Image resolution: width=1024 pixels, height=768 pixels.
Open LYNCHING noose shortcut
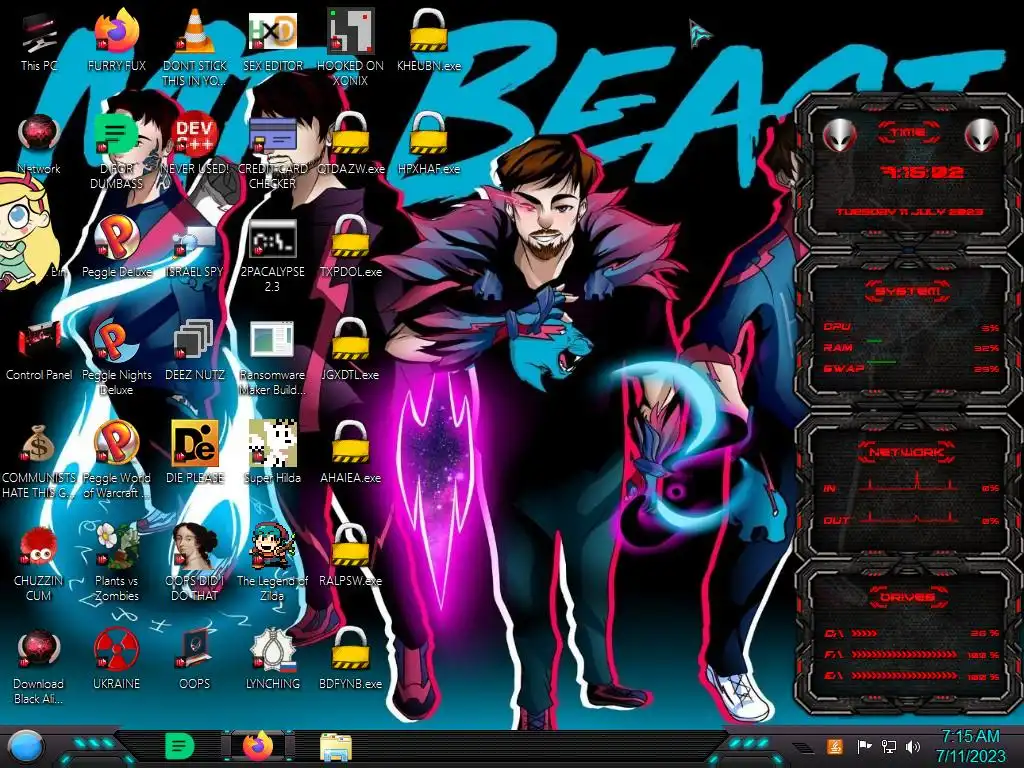(x=272, y=660)
